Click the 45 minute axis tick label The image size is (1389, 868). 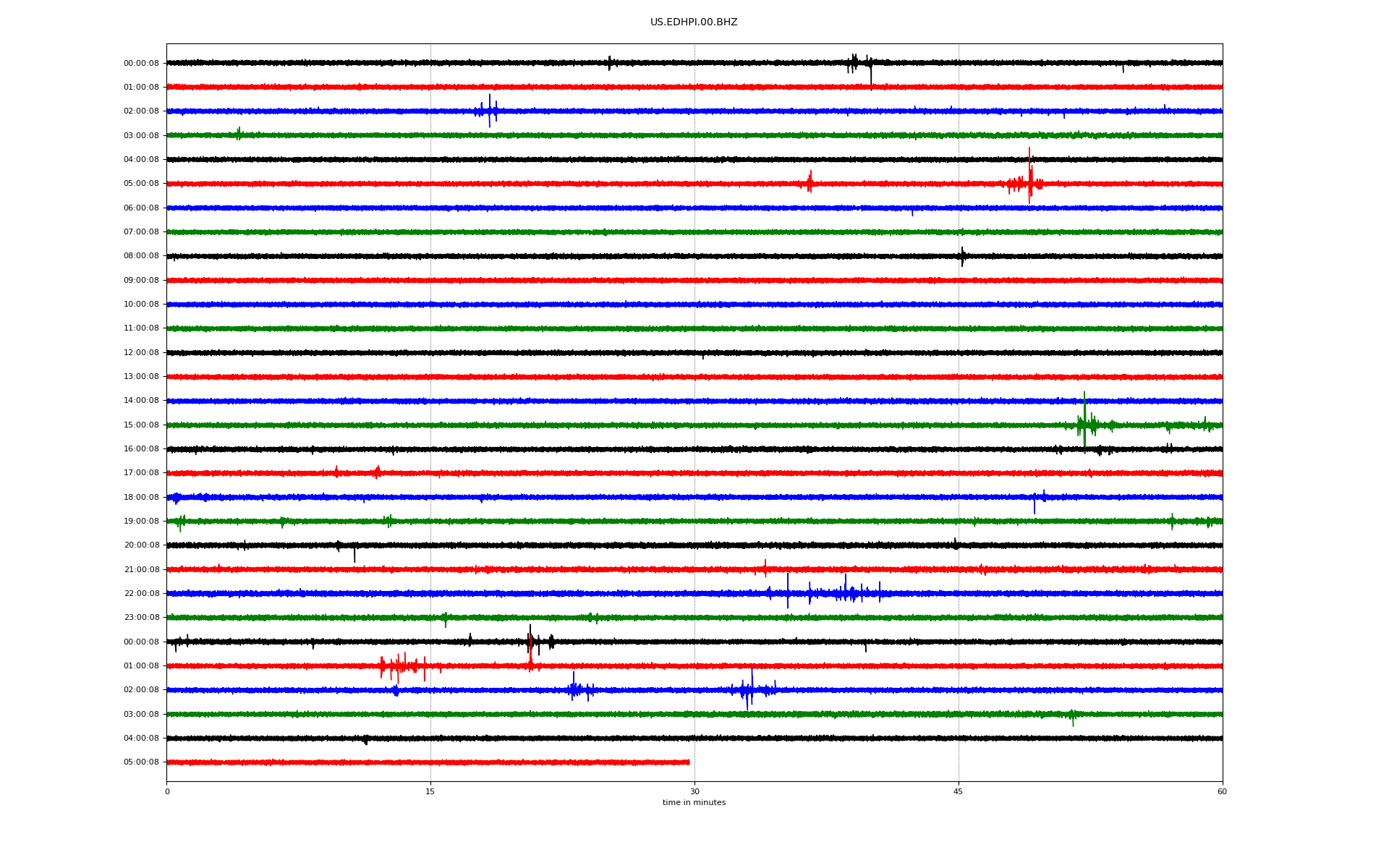[959, 791]
